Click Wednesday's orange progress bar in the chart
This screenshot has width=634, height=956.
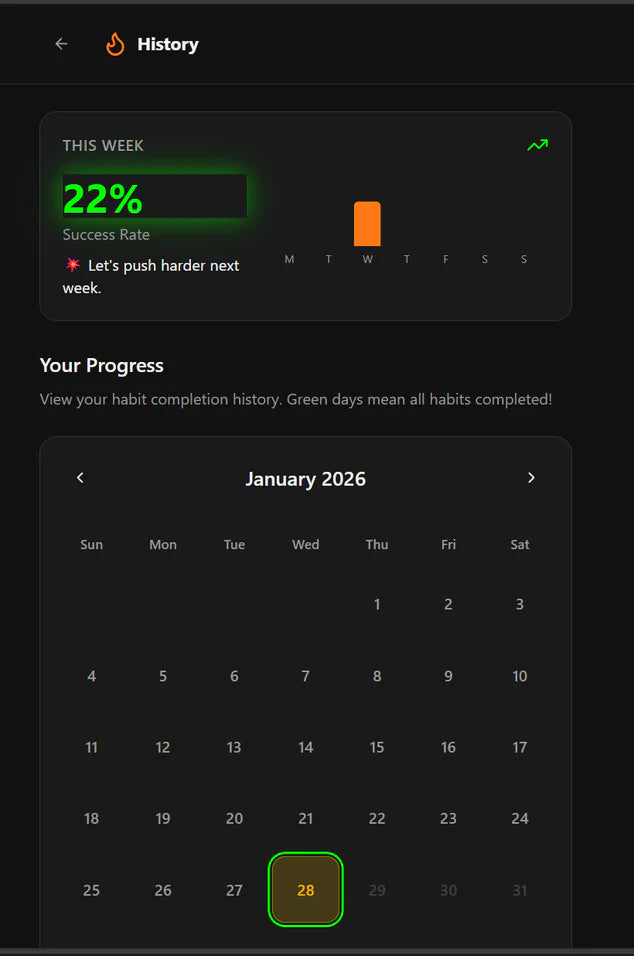367,222
